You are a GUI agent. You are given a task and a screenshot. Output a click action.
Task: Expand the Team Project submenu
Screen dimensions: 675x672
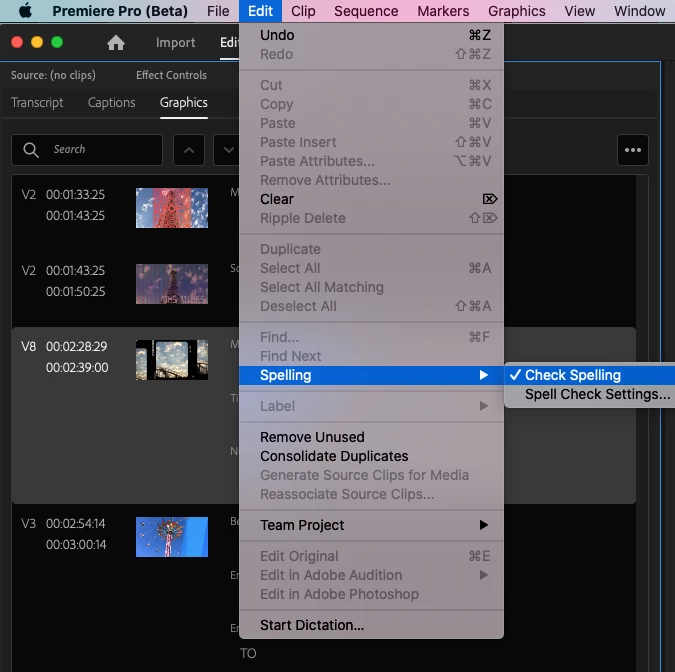371,525
